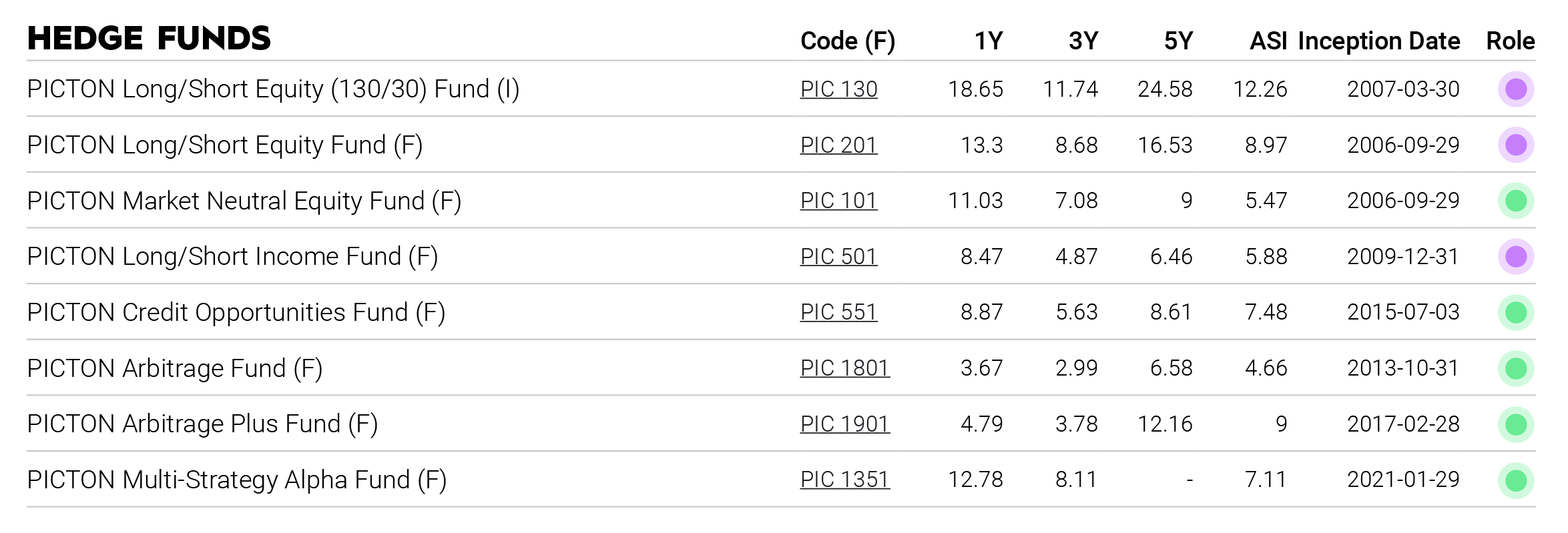The height and width of the screenshot is (533, 1568).
Task: Click the green role dot for Market Neutral Equity Fund
Action: (1516, 201)
